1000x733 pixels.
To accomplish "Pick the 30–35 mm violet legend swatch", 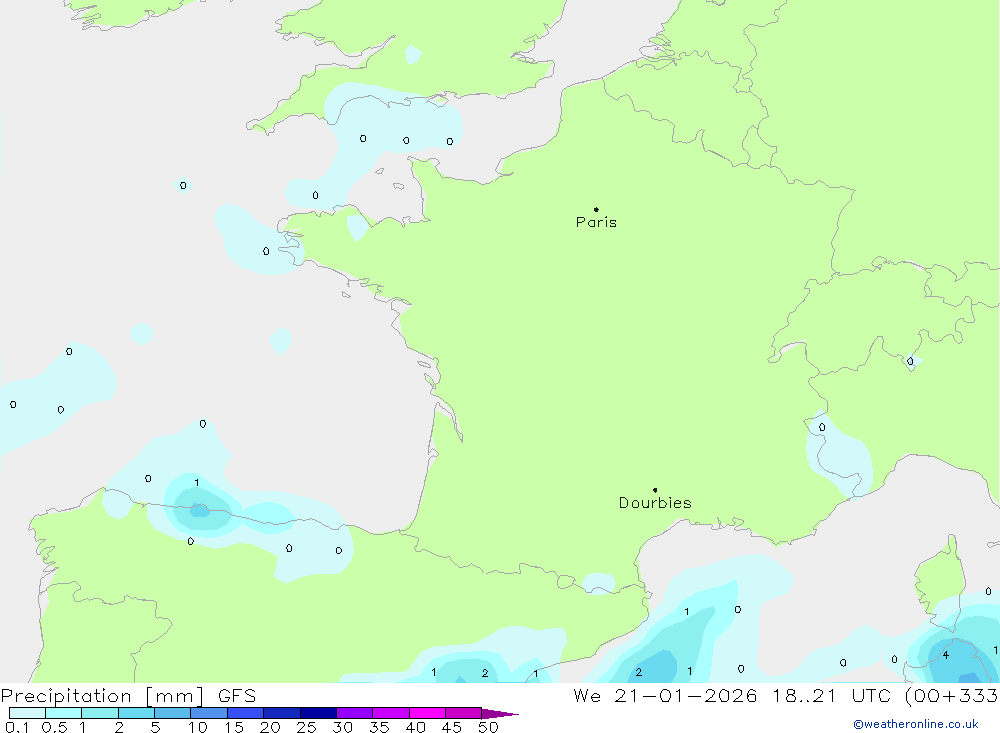I will point(354,713).
